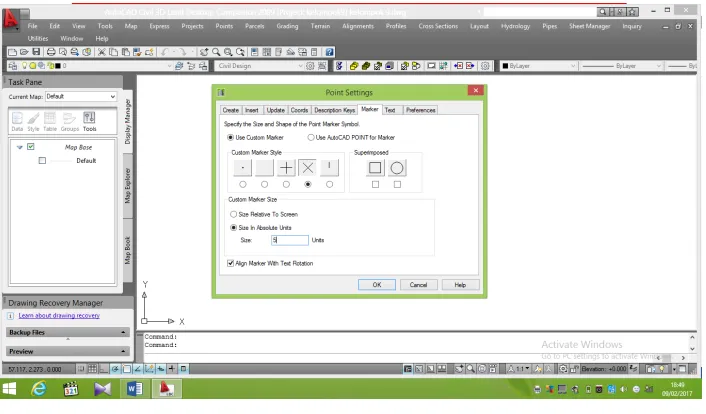This screenshot has height=414, width=706.
Task: Click the Open file icon
Action: (x=24, y=52)
